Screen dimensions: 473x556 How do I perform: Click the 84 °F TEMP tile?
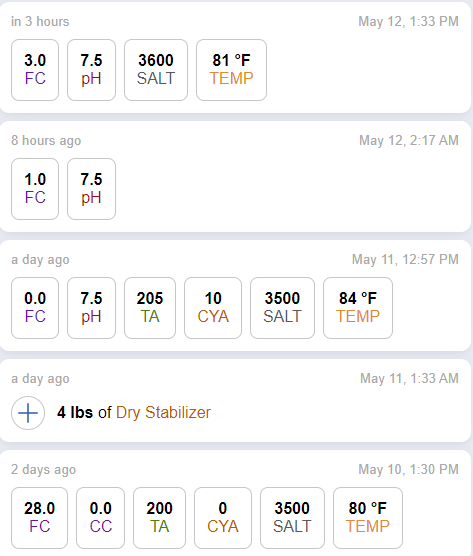coord(358,308)
